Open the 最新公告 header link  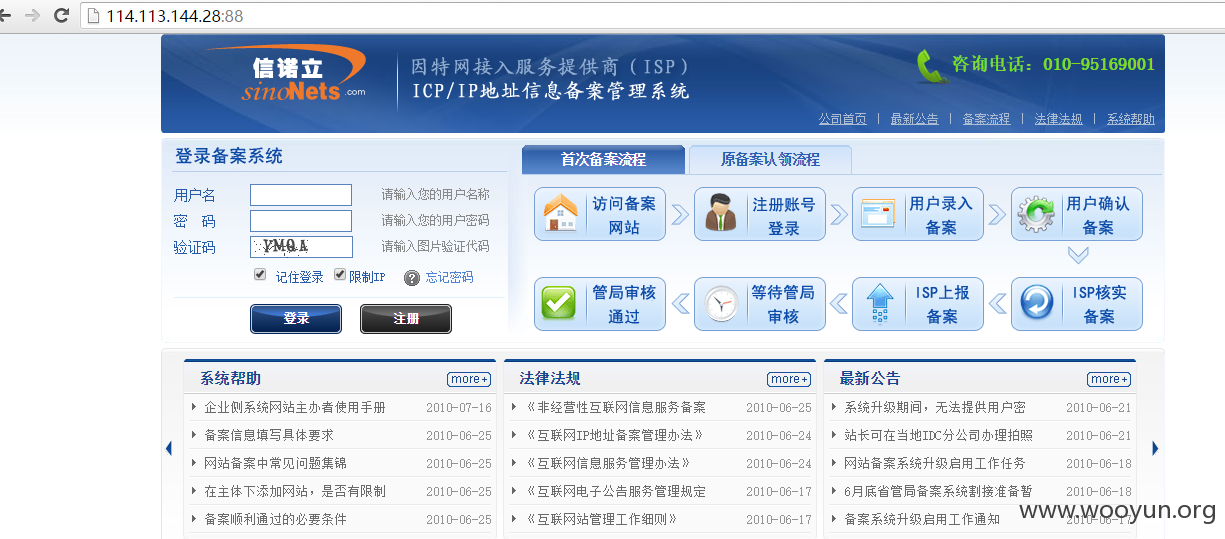point(914,118)
